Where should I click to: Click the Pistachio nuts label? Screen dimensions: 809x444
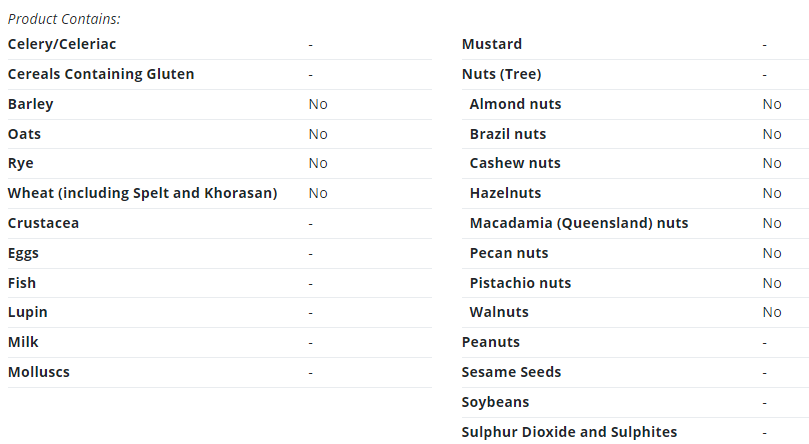520,283
